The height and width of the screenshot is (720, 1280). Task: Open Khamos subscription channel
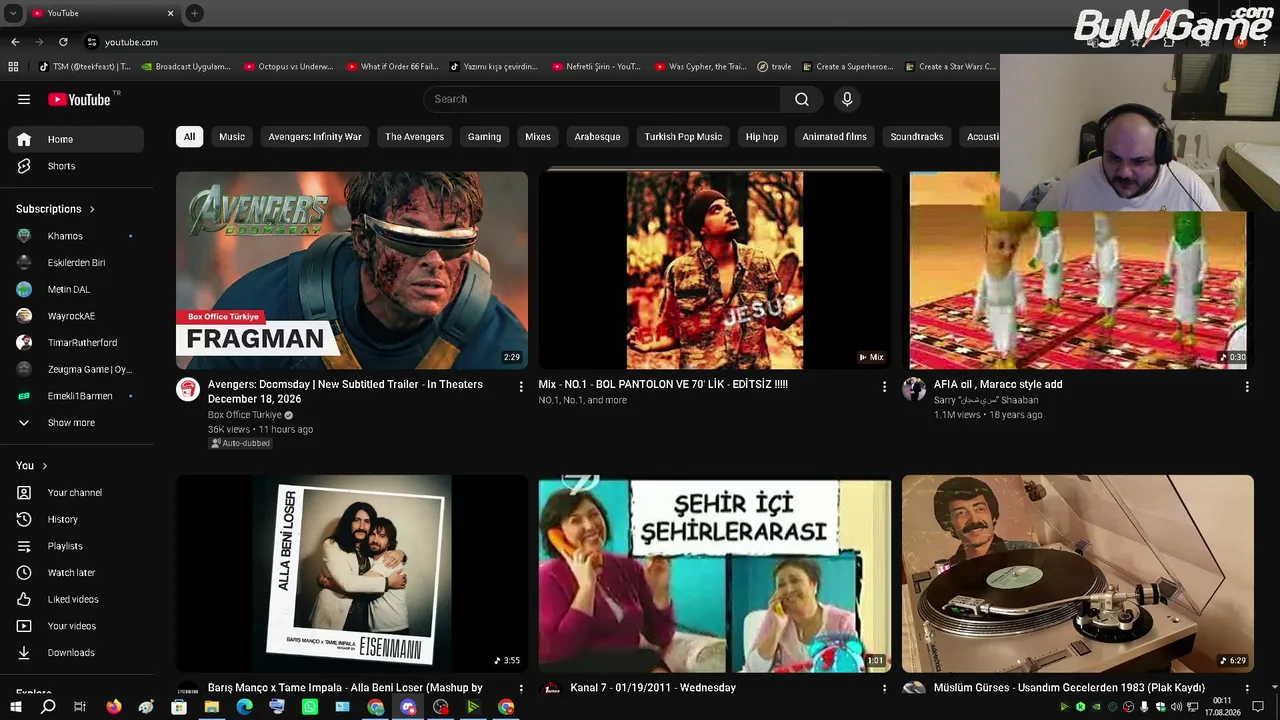coord(76,236)
